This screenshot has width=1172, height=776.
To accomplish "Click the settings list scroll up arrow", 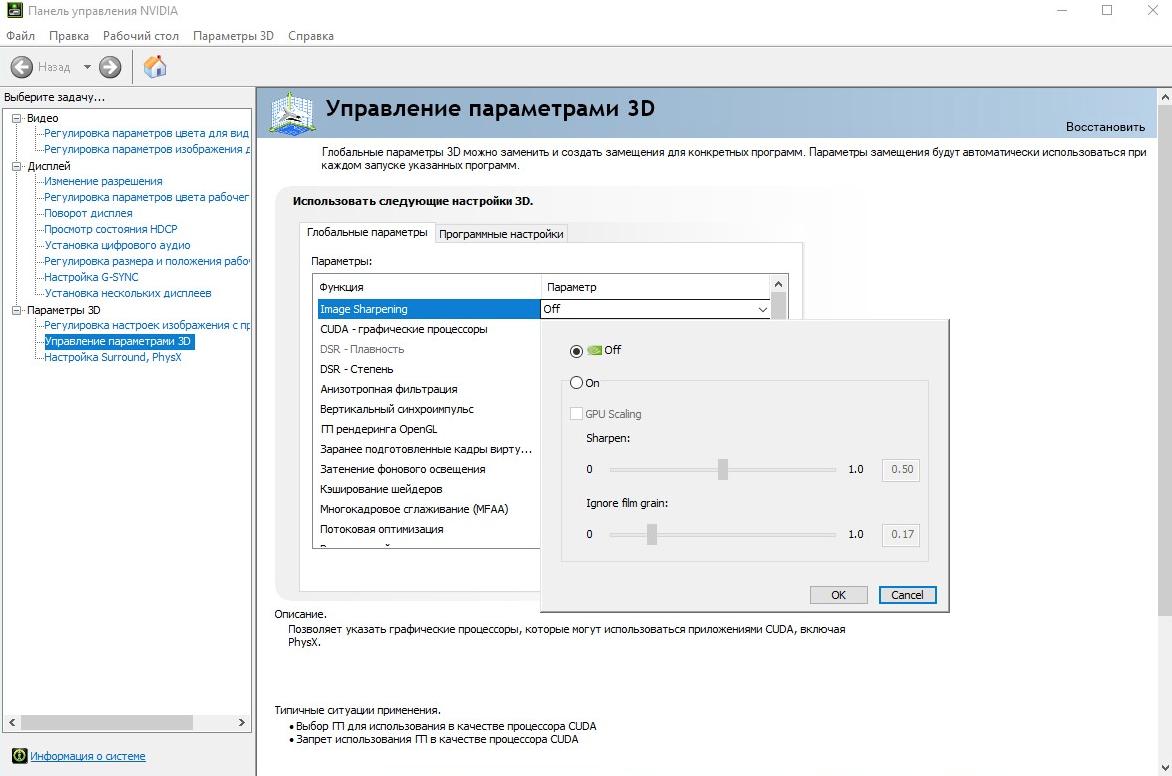I will point(778,284).
